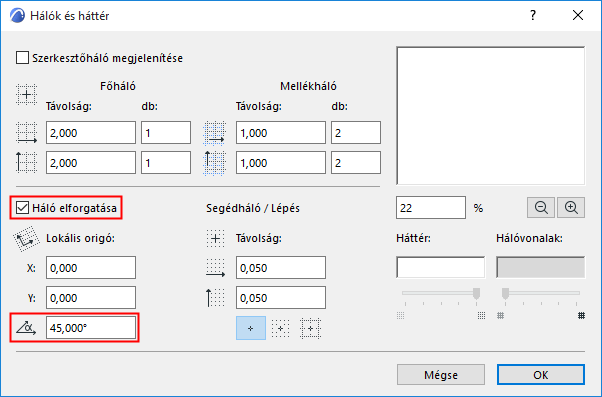Click the Főháló grid icon
The height and width of the screenshot is (397, 602).
pos(26,94)
